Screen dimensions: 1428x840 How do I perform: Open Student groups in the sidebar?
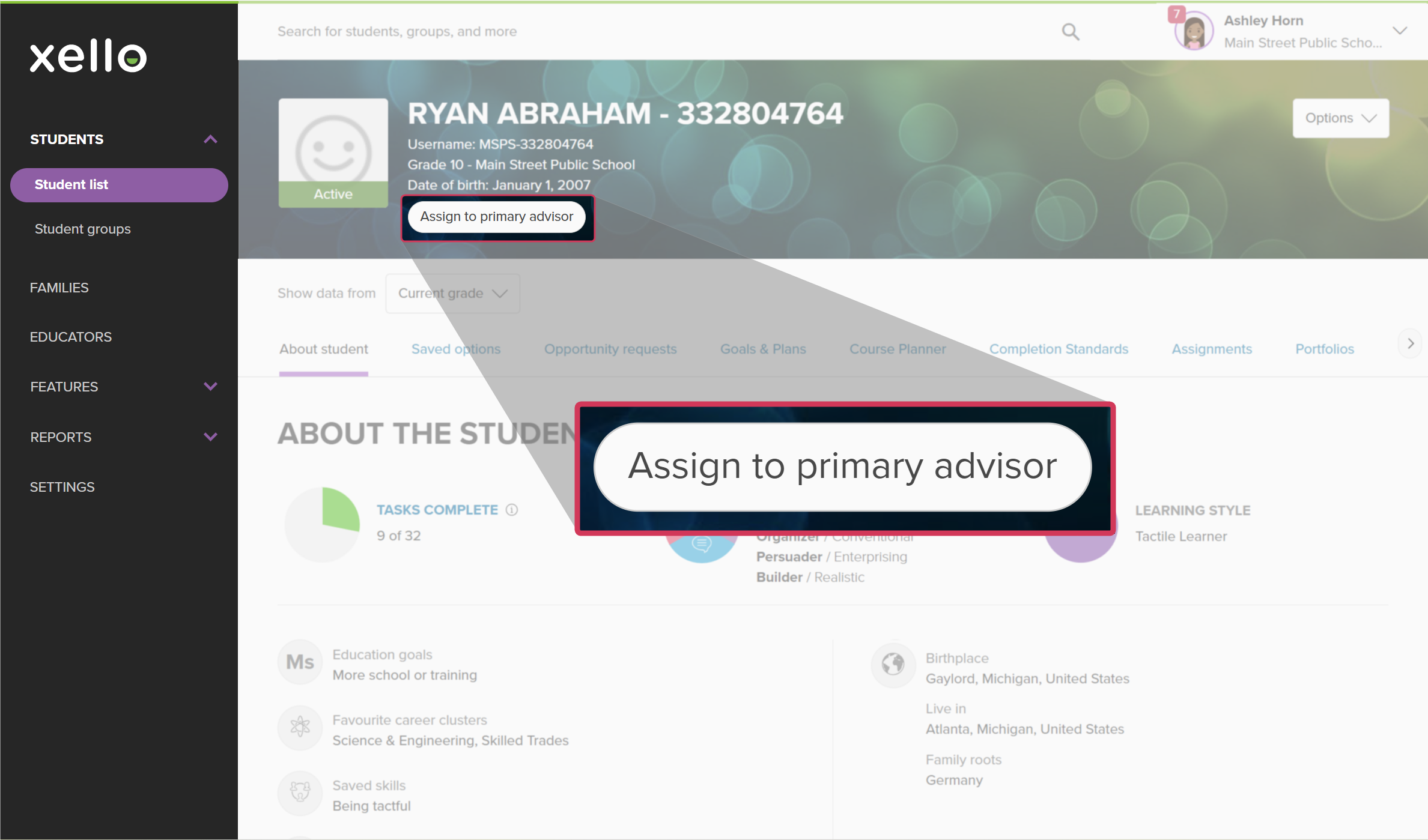[x=82, y=229]
